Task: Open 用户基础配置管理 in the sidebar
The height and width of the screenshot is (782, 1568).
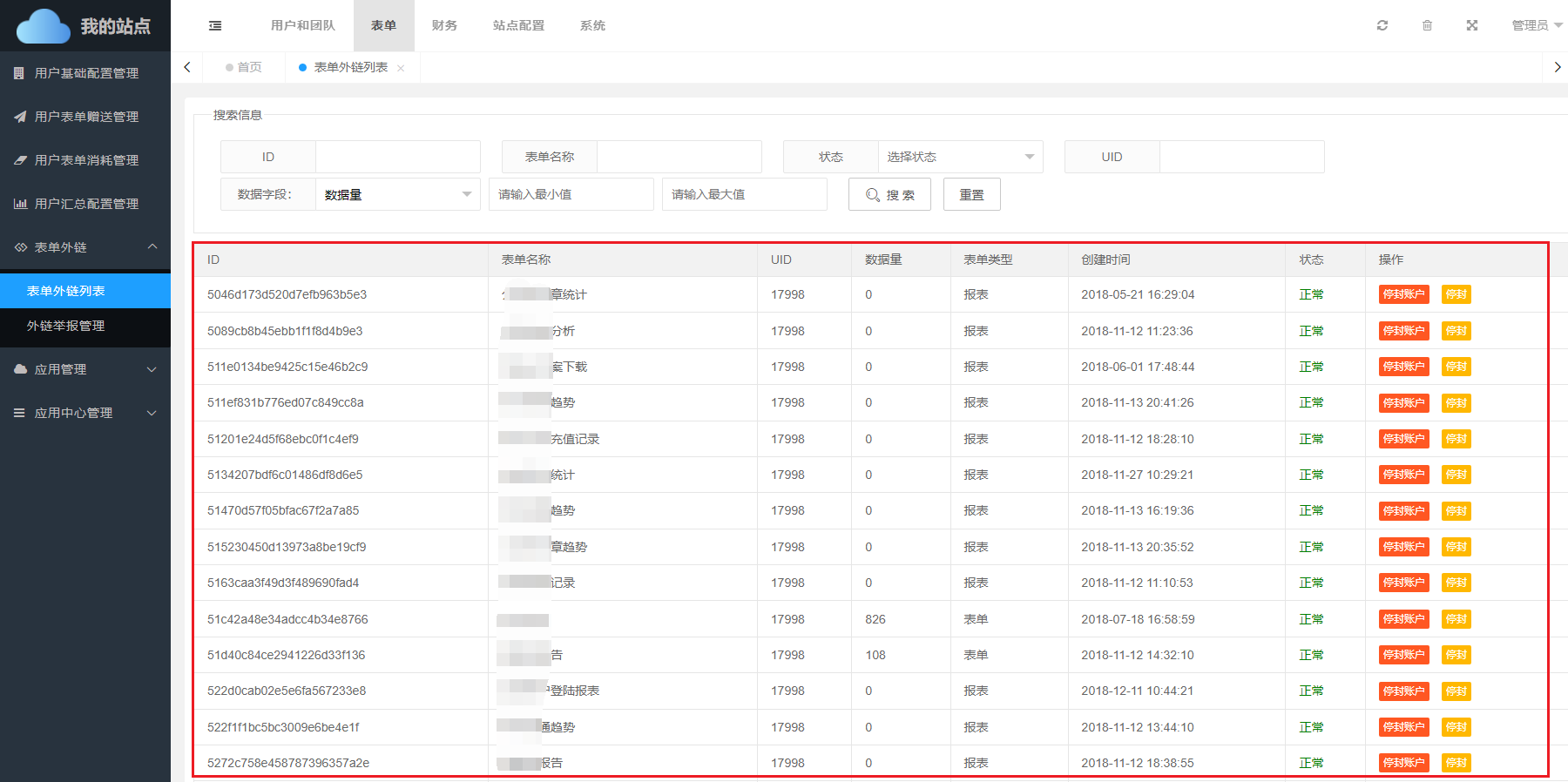Action: (x=85, y=73)
